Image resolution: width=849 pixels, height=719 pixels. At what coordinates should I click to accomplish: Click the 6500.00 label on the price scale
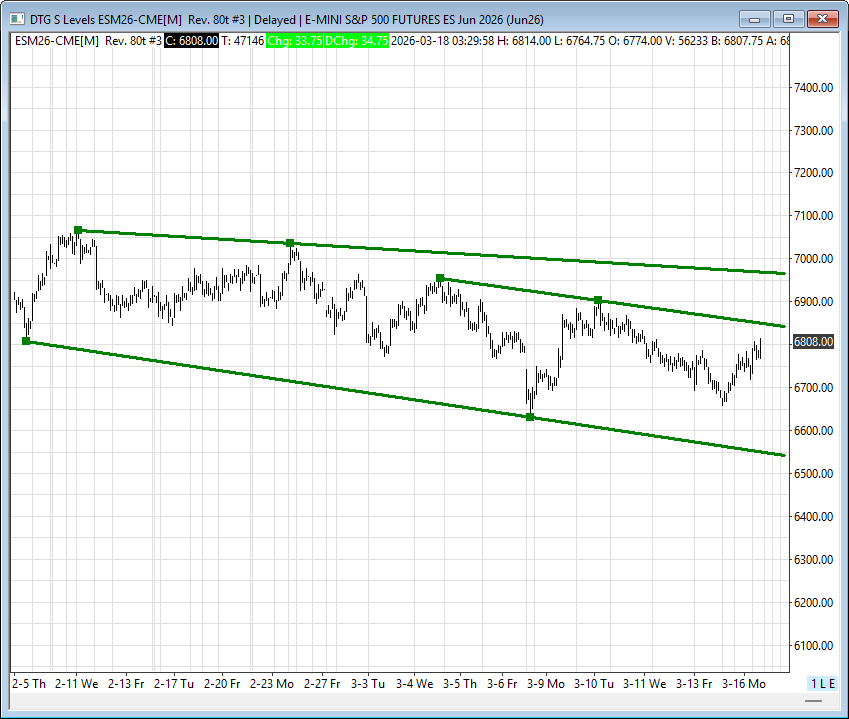(x=813, y=474)
